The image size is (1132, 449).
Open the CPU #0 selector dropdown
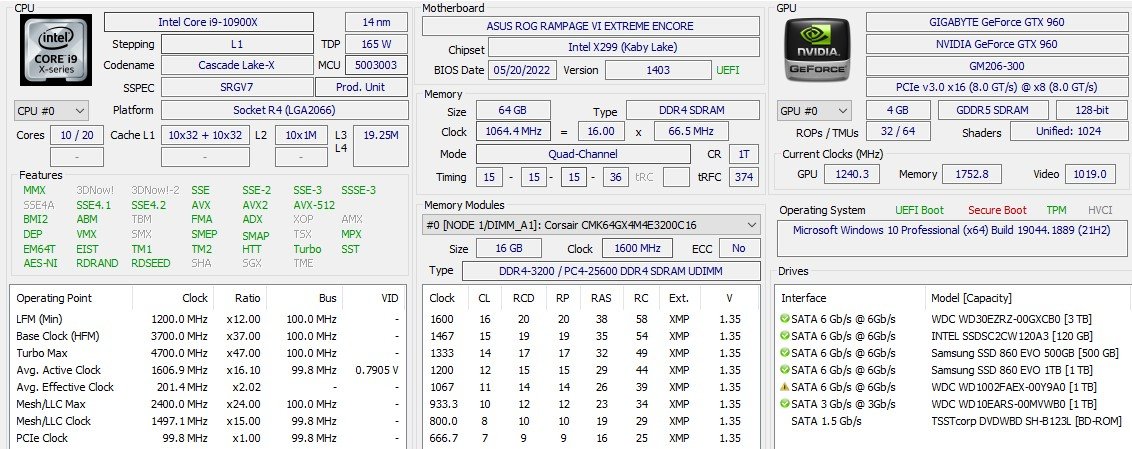click(51, 111)
